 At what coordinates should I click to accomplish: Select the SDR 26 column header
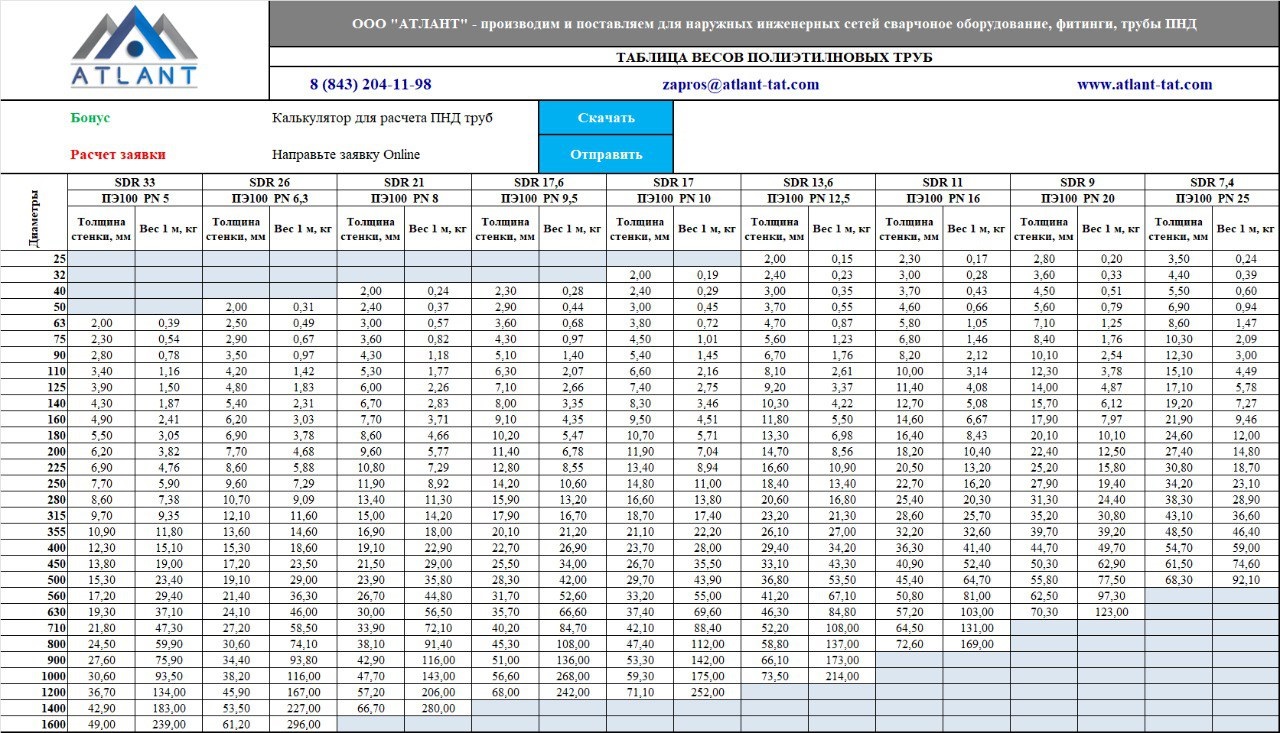(x=270, y=182)
